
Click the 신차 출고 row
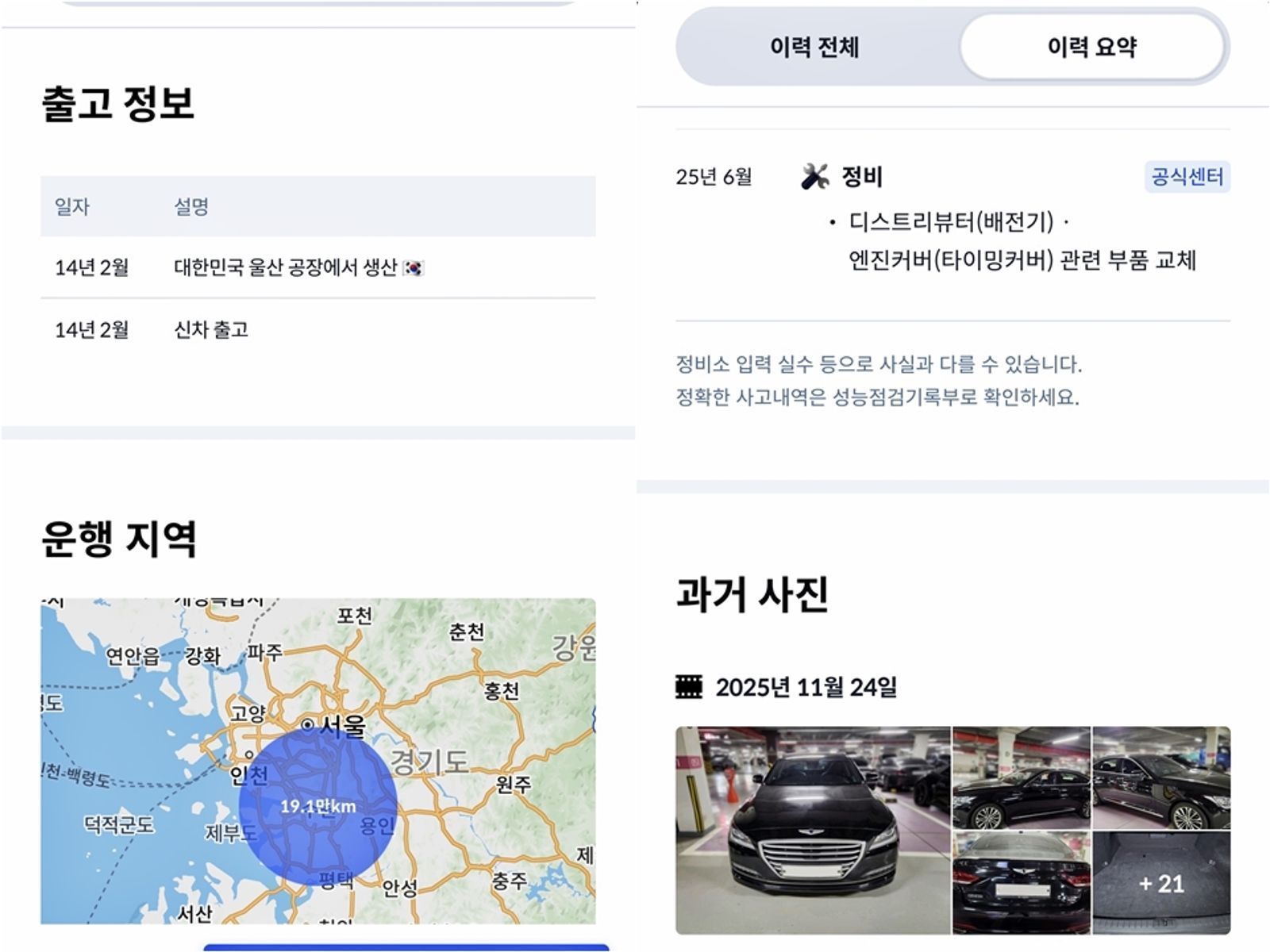click(x=317, y=329)
